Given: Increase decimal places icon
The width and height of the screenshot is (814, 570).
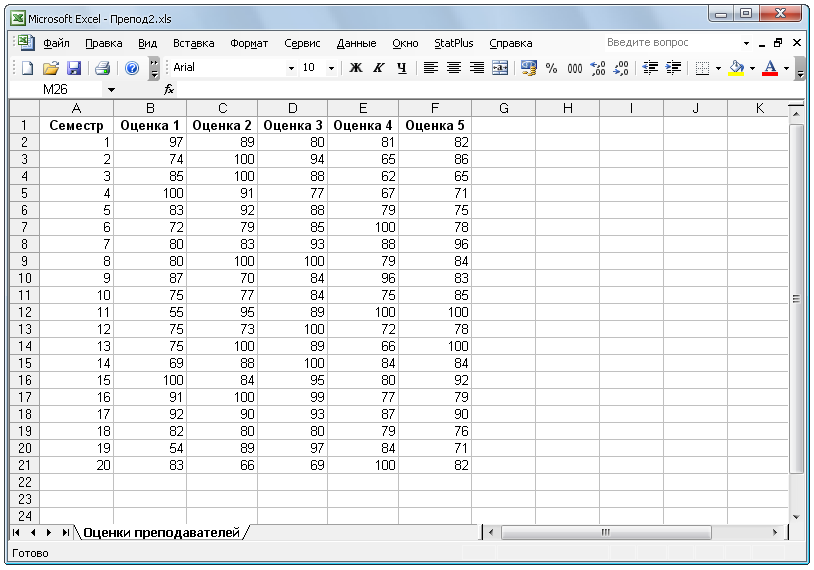Looking at the screenshot, I should click(x=598, y=68).
